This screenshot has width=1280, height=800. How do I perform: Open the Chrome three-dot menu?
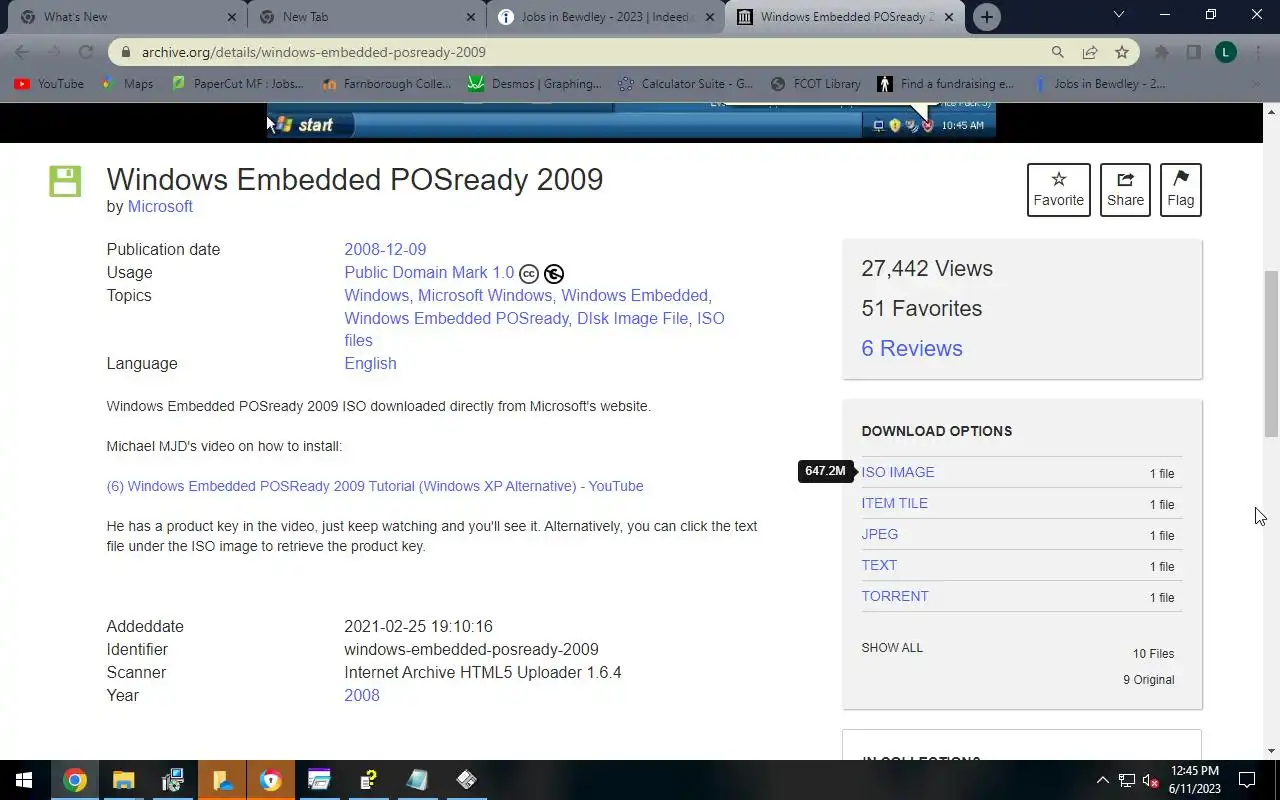1258,52
